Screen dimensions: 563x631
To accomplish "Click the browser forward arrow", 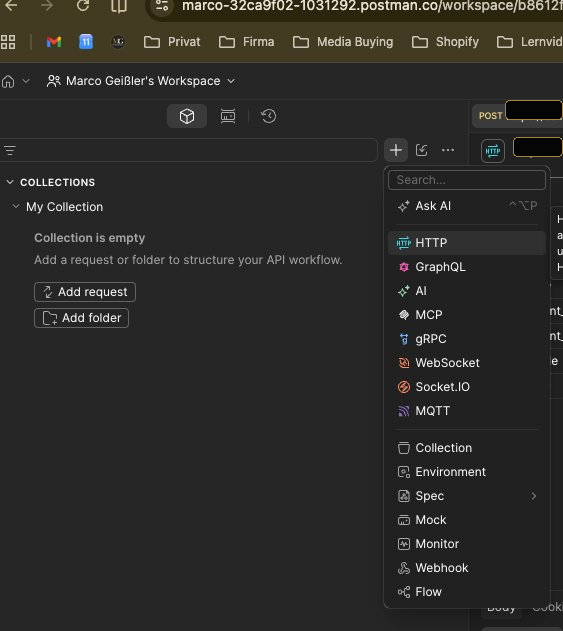I will pyautogui.click(x=47, y=6).
